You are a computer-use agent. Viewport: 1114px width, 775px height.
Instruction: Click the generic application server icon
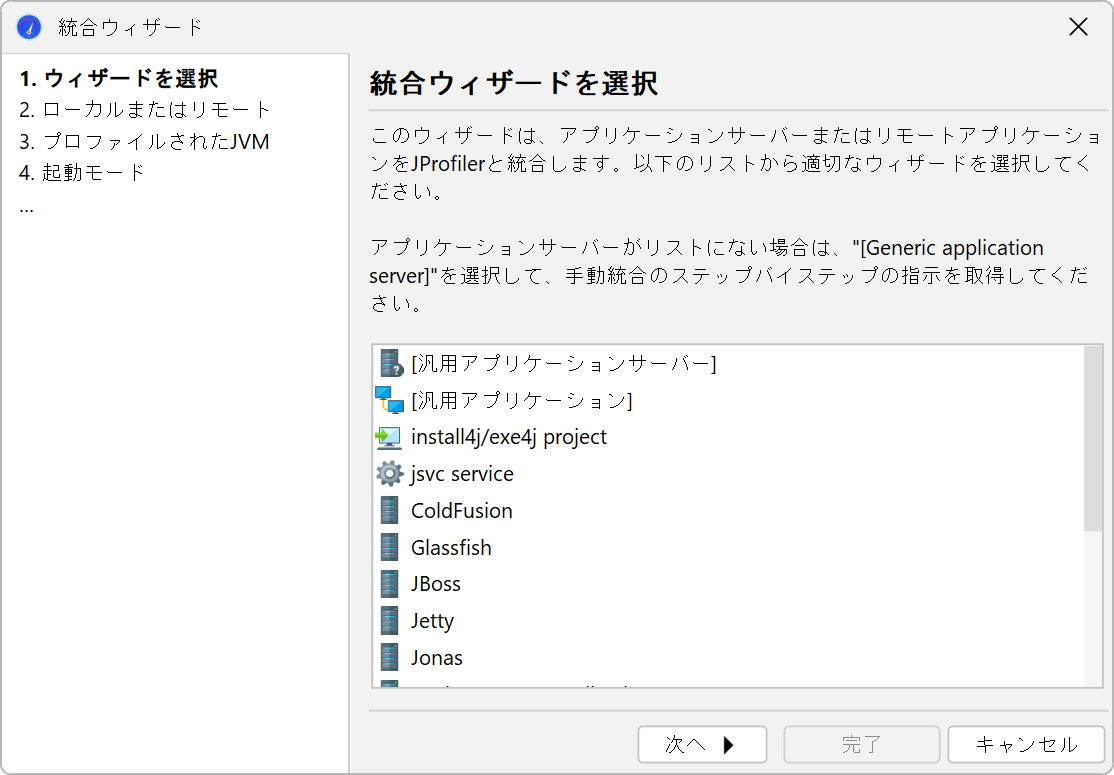click(x=390, y=363)
